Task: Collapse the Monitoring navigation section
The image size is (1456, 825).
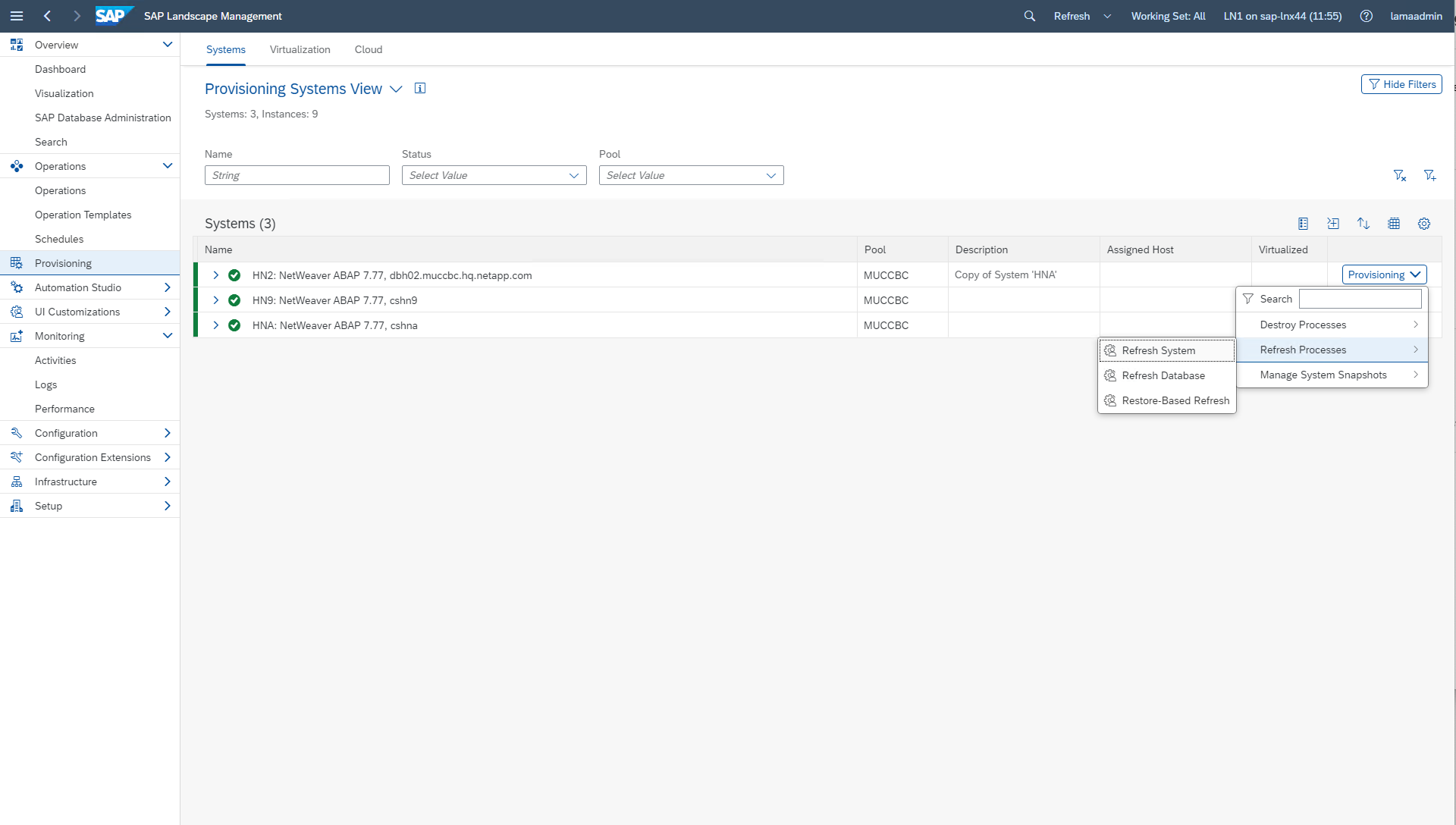Action: pos(168,336)
